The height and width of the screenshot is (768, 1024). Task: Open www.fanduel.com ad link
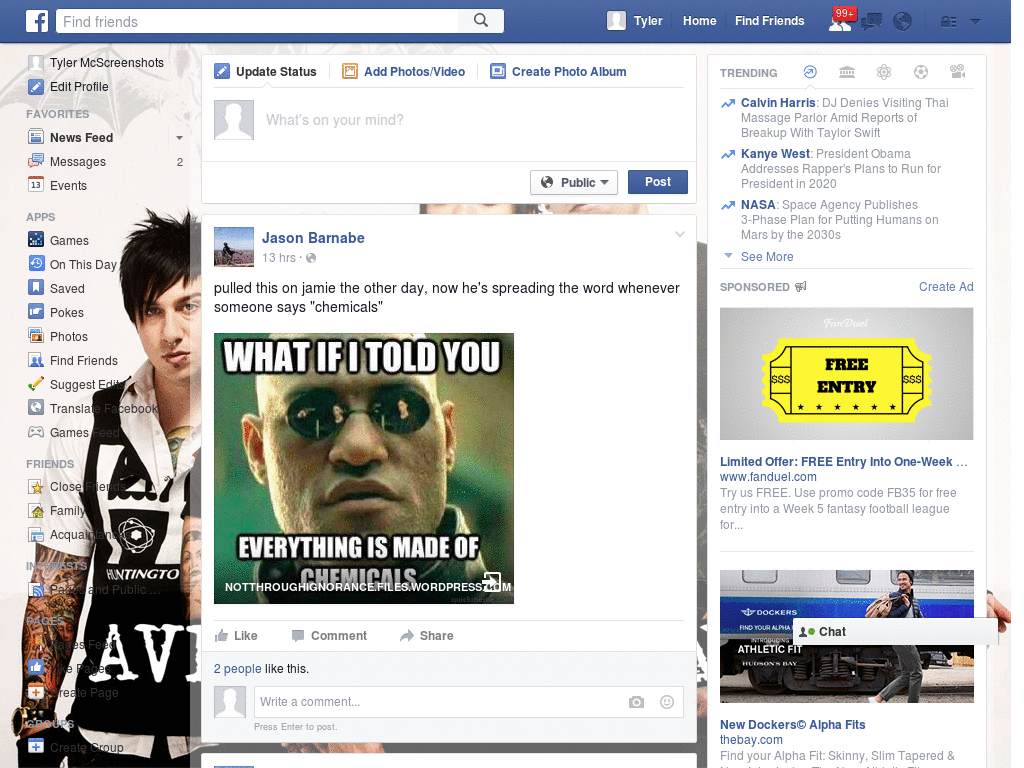(x=768, y=477)
